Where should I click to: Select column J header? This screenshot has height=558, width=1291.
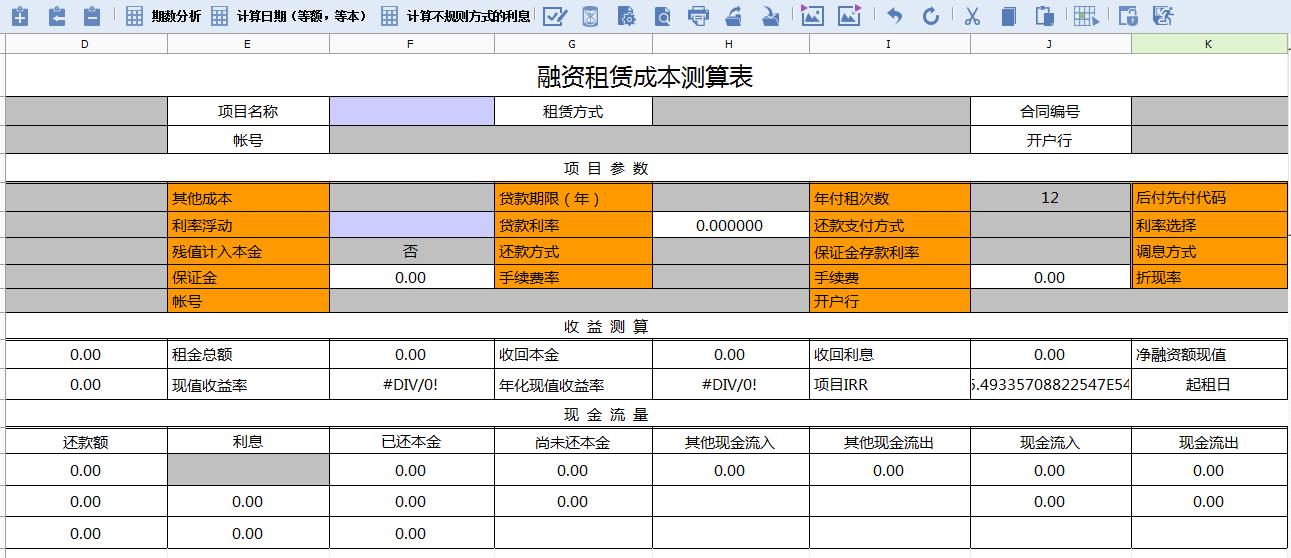point(1050,44)
